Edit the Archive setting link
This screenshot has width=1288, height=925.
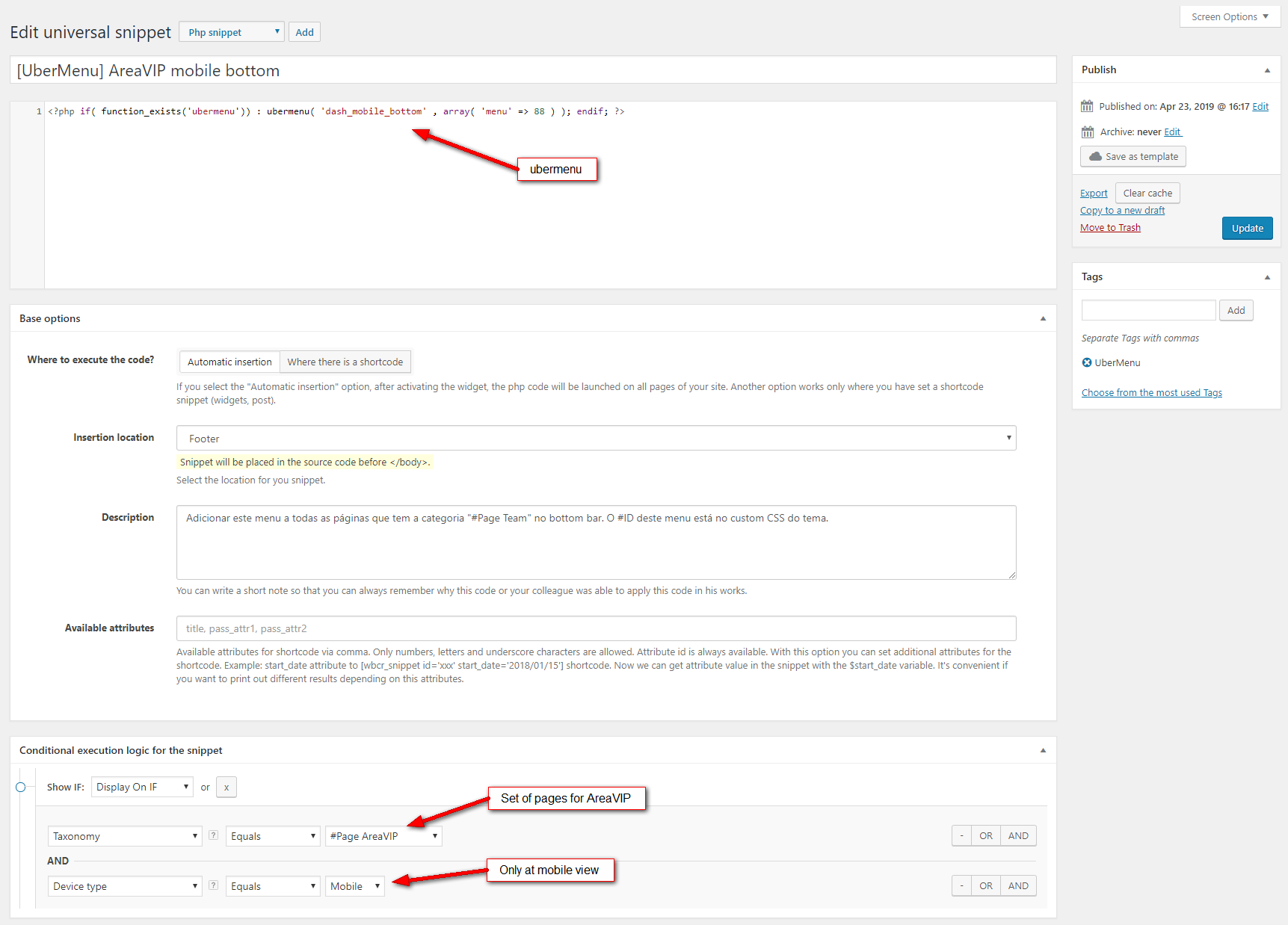tap(1172, 132)
